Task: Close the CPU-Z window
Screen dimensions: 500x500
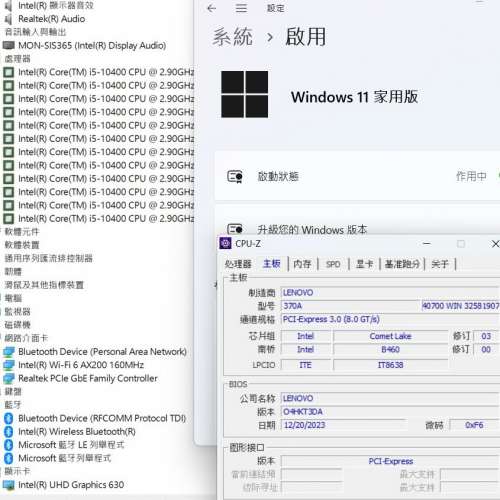Action: 495,244
